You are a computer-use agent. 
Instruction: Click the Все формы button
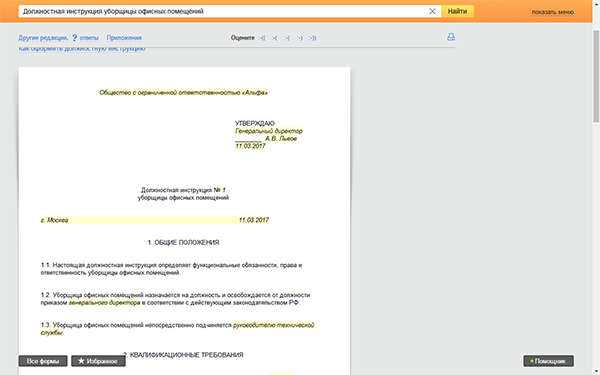43,361
